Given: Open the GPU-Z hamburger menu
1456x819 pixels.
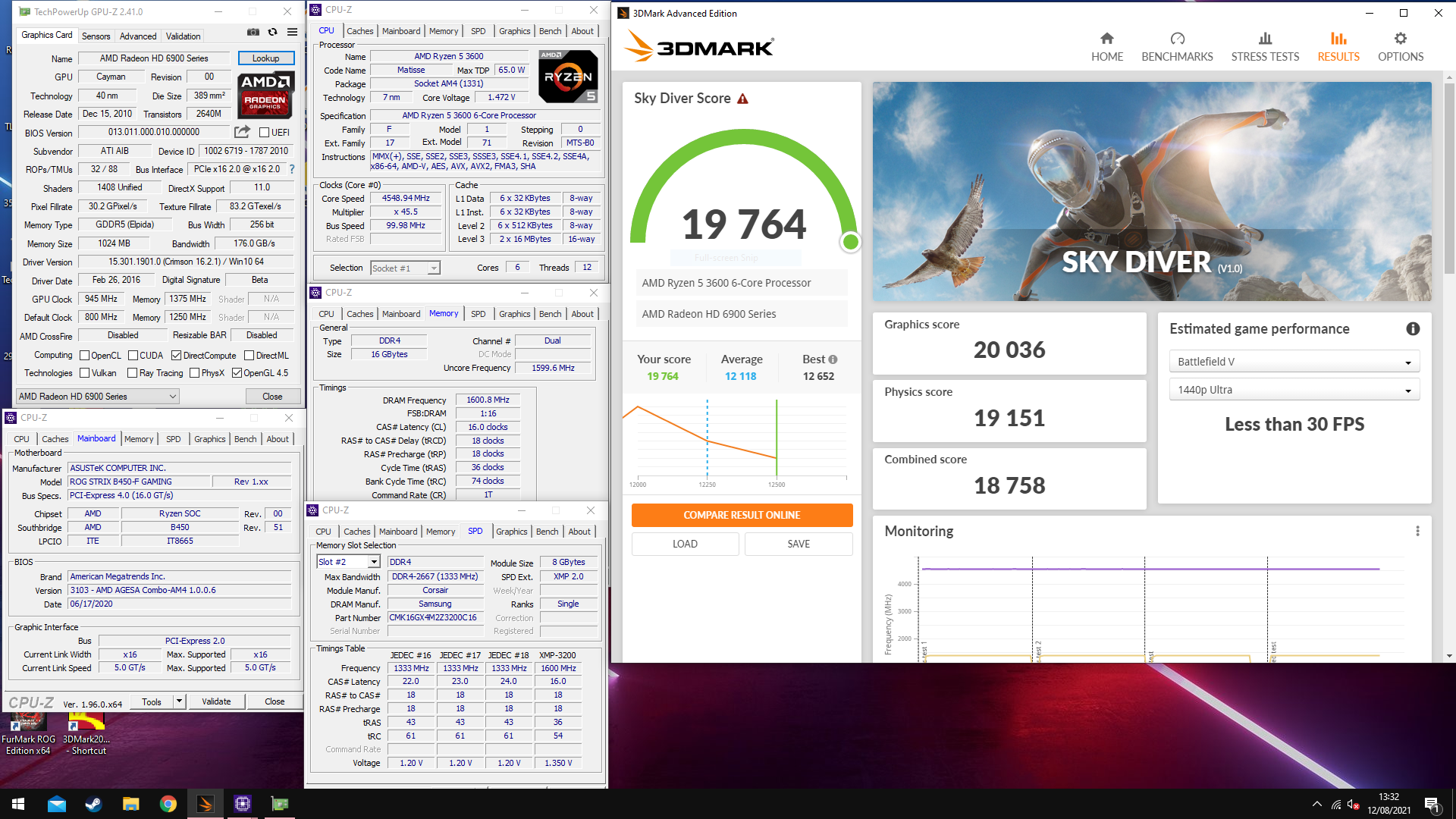Looking at the screenshot, I should point(292,33).
